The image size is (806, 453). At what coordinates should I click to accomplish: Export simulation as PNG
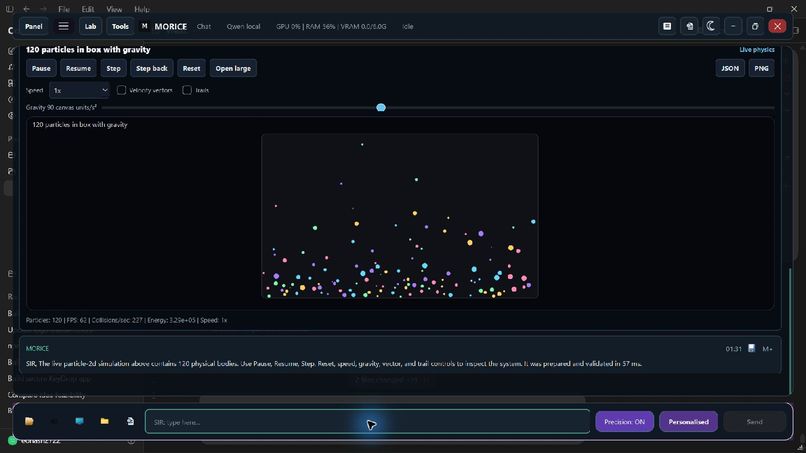761,68
